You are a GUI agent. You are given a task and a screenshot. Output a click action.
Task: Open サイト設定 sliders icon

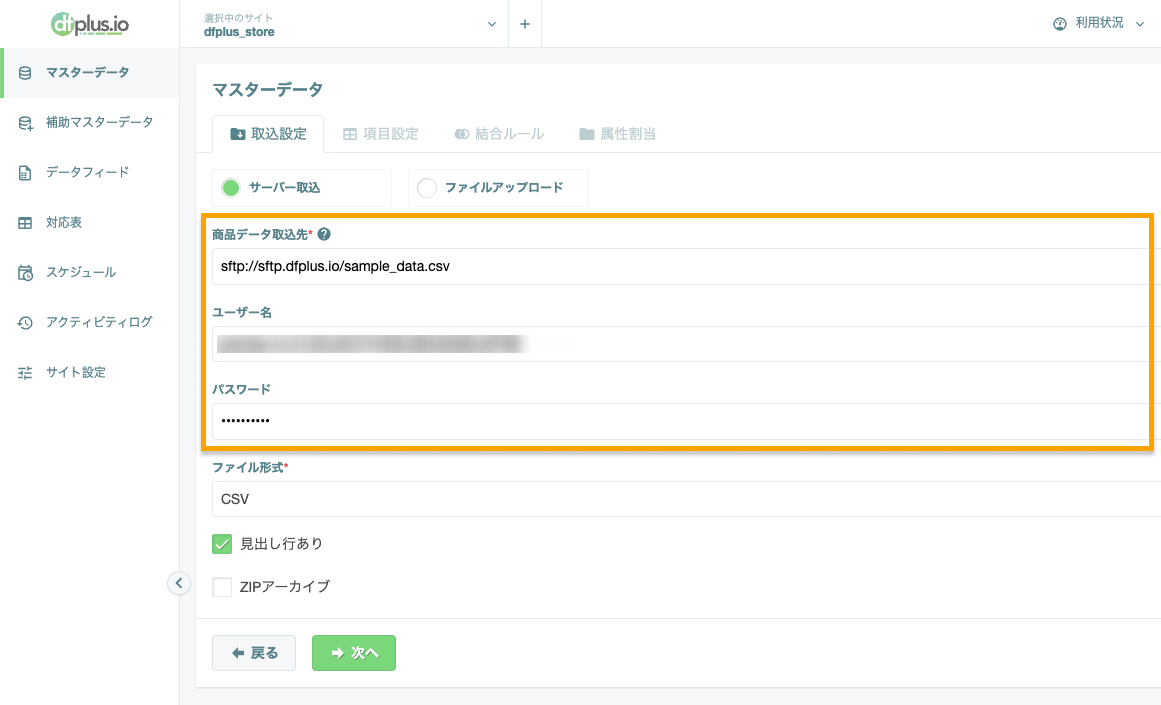click(x=25, y=372)
